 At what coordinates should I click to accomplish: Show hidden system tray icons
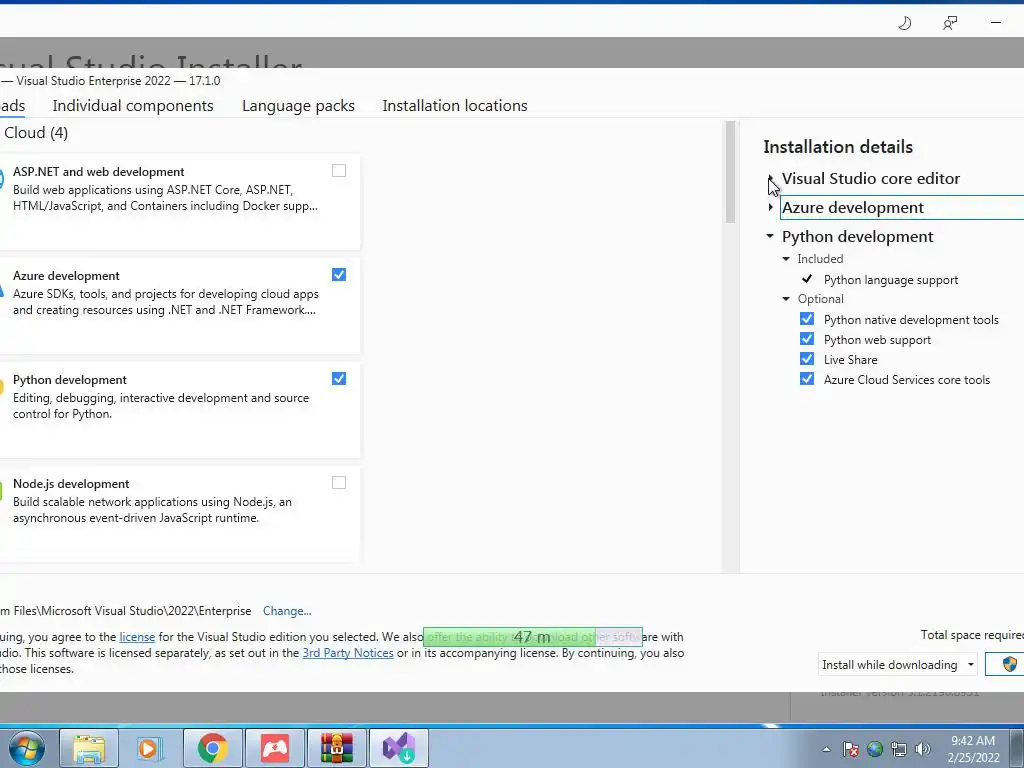pos(826,749)
